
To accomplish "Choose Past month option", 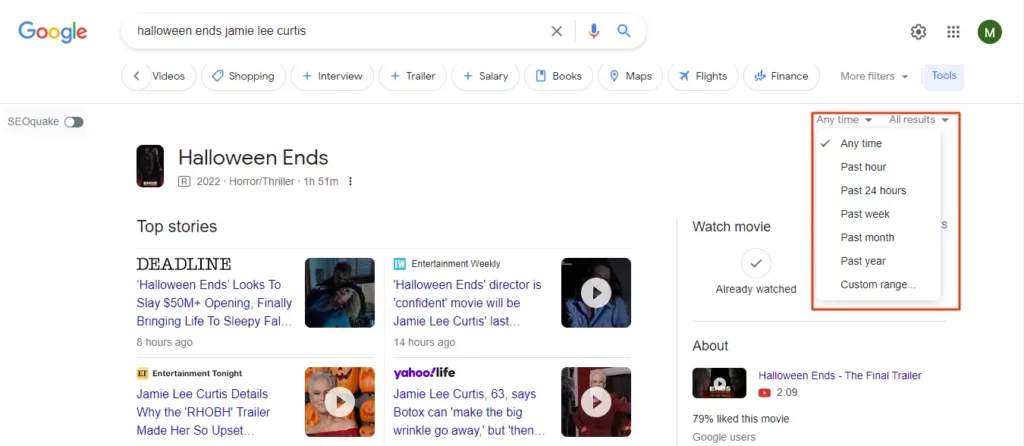I will (878, 238).
